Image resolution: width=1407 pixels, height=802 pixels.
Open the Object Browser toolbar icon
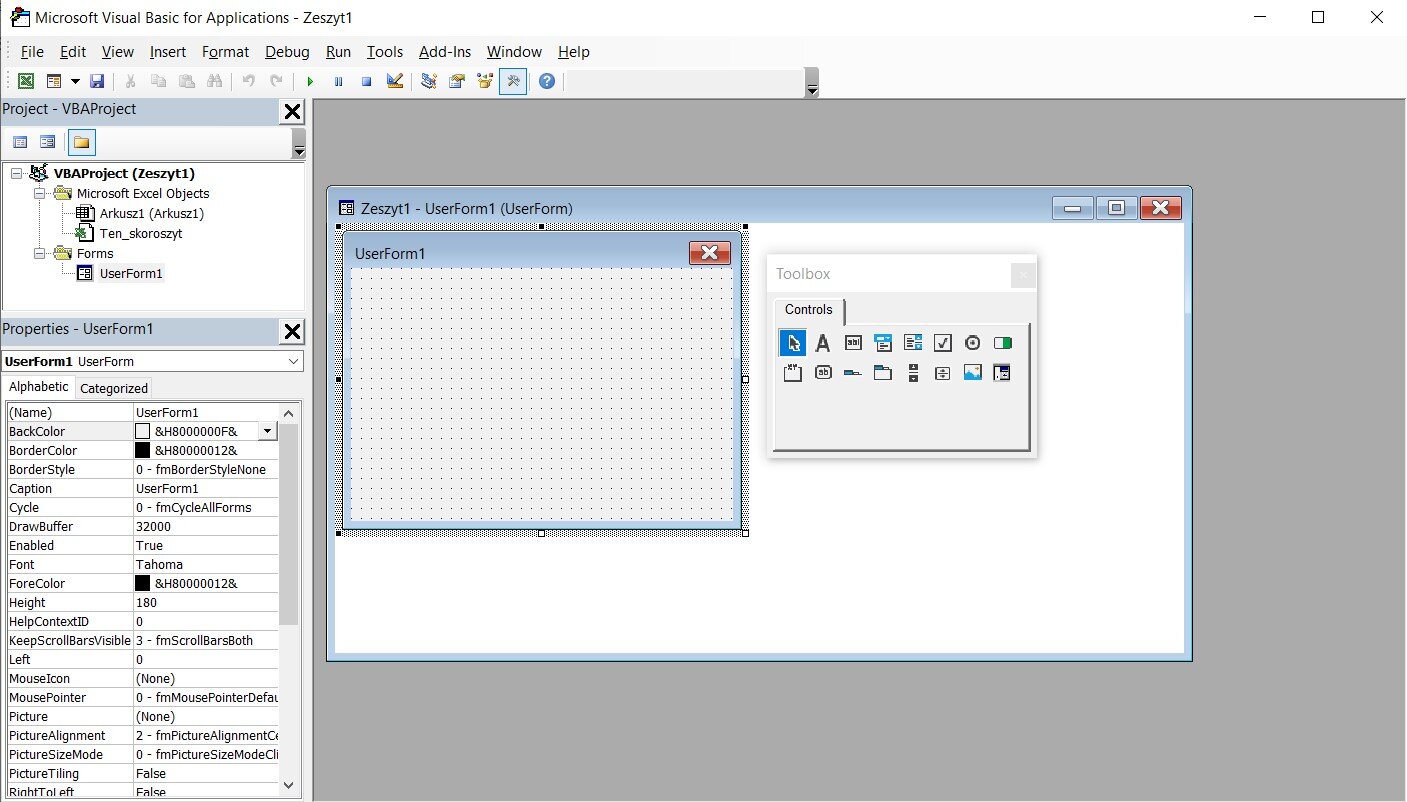pos(485,81)
